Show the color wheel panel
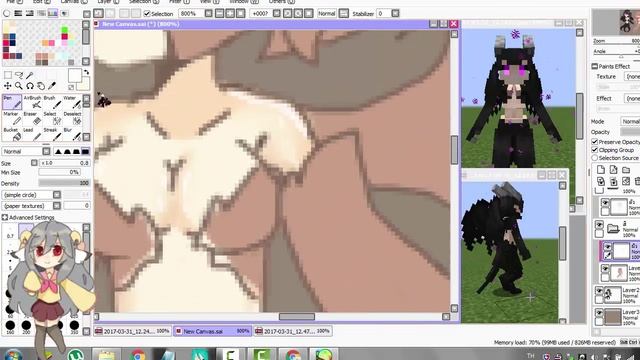640x360 pixels. [7, 13]
